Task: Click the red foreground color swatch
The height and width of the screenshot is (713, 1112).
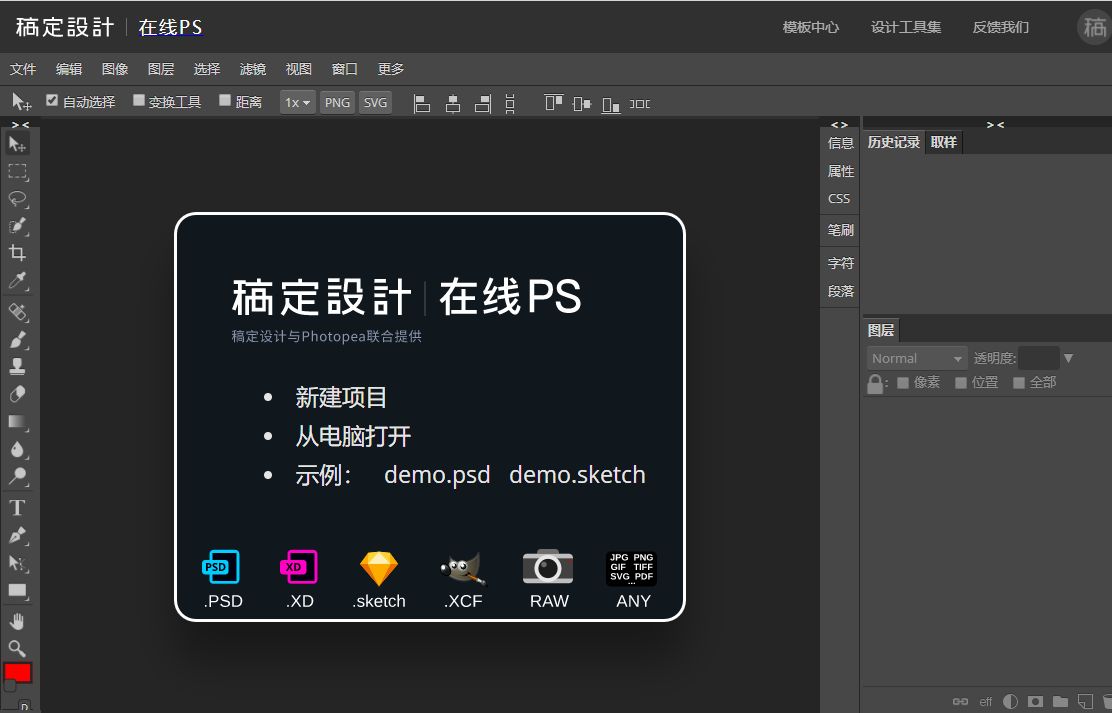Action: [18, 672]
